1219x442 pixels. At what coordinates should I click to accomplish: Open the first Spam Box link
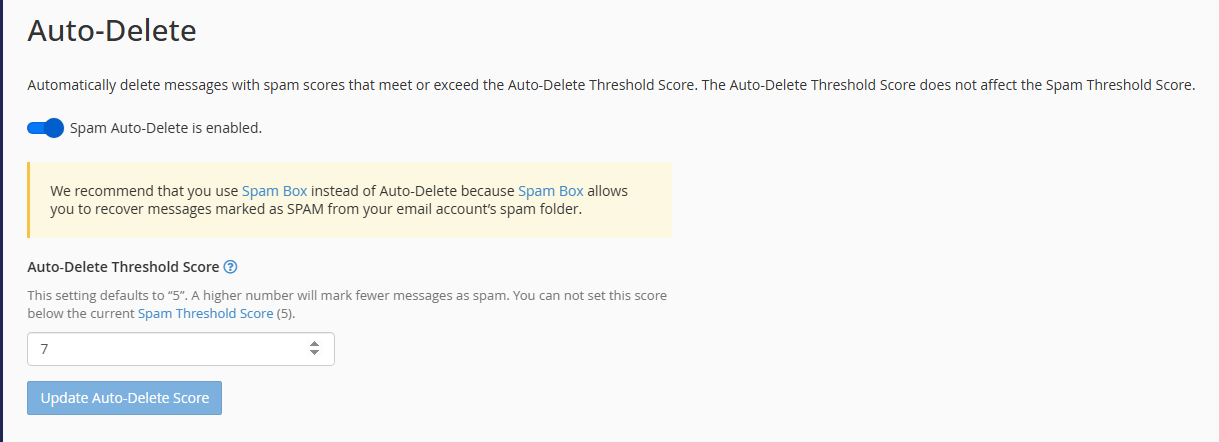click(x=274, y=190)
